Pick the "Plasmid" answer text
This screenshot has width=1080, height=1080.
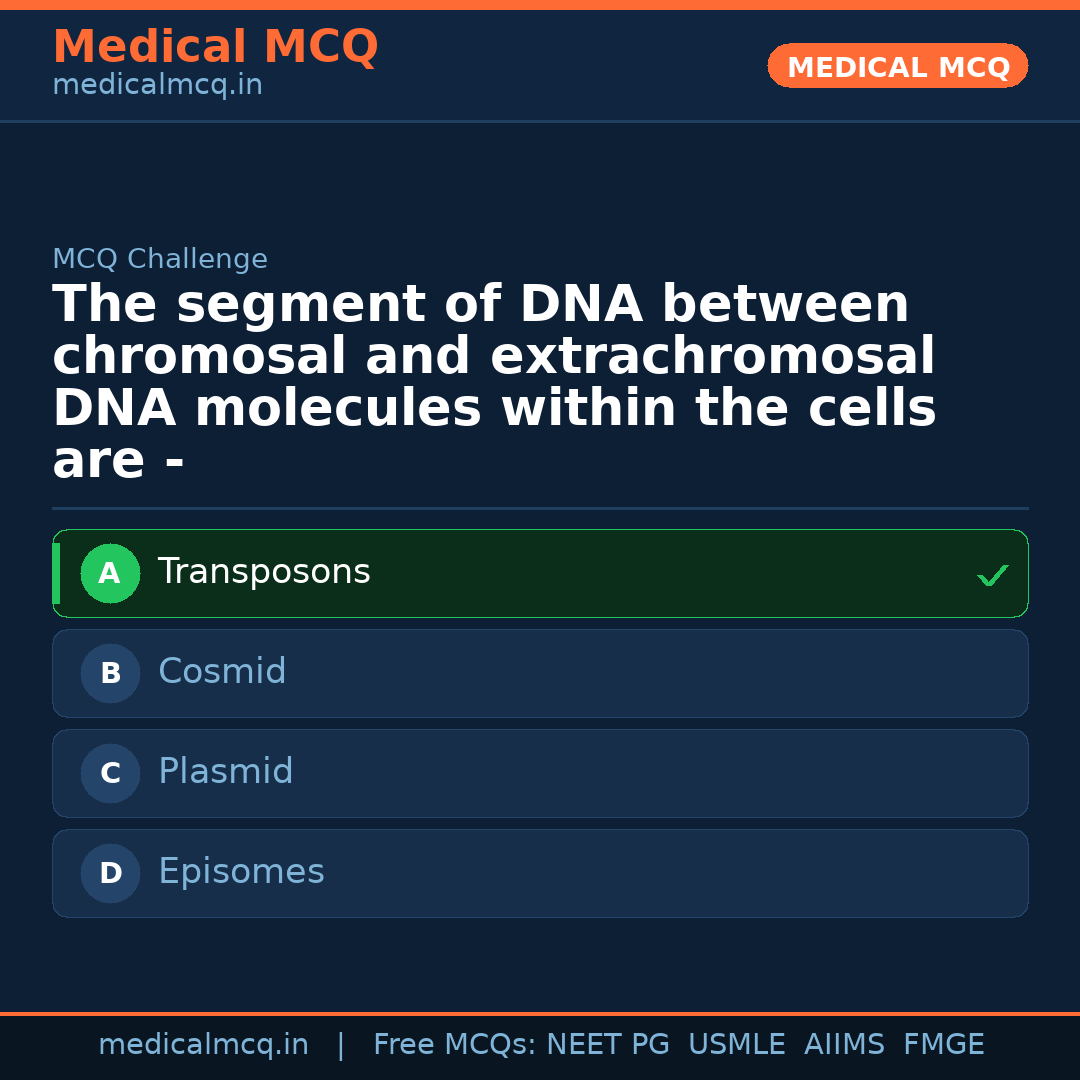[x=226, y=772]
